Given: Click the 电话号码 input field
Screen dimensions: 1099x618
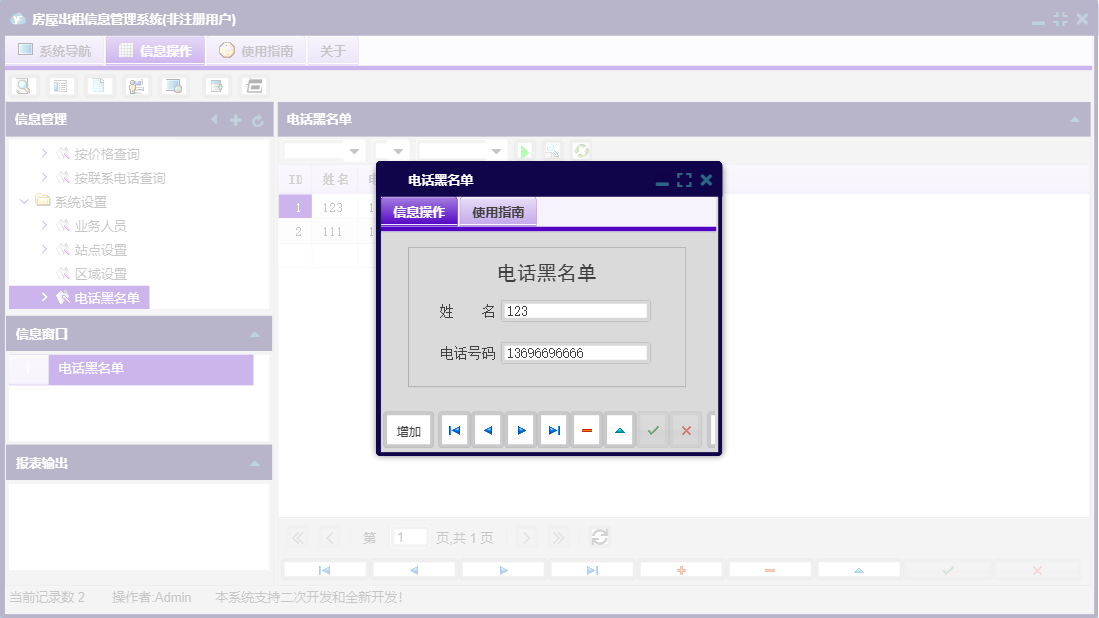Looking at the screenshot, I should (x=575, y=352).
